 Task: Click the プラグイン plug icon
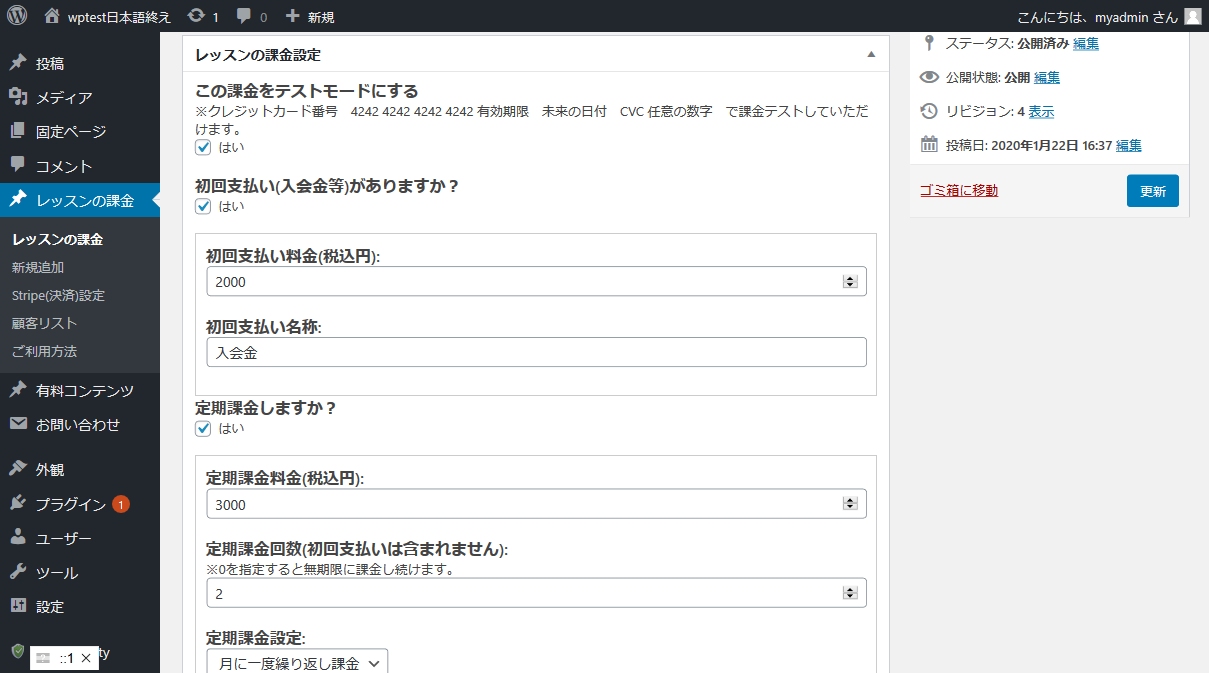18,504
